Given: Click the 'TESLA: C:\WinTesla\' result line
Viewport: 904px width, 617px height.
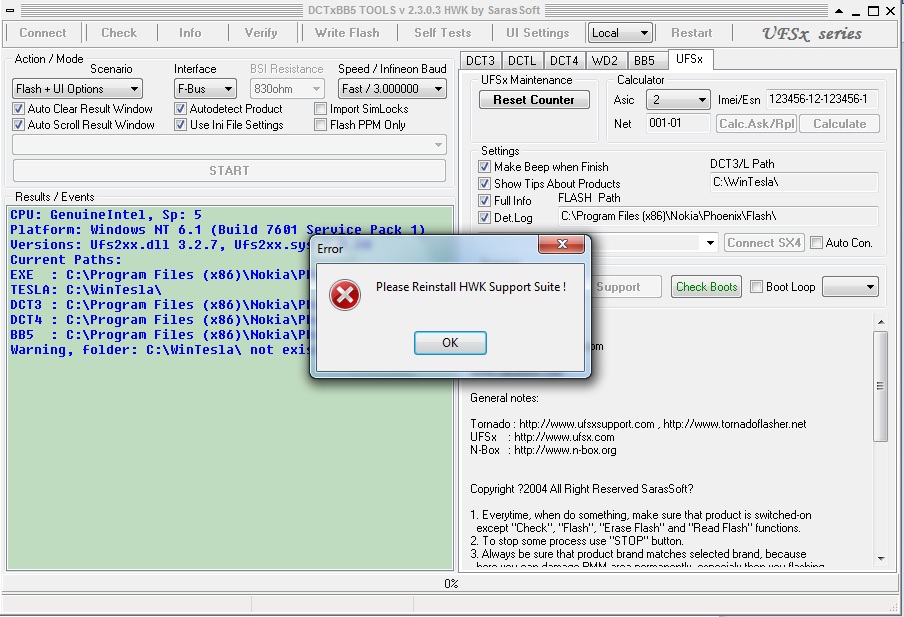Looking at the screenshot, I should pos(86,289).
